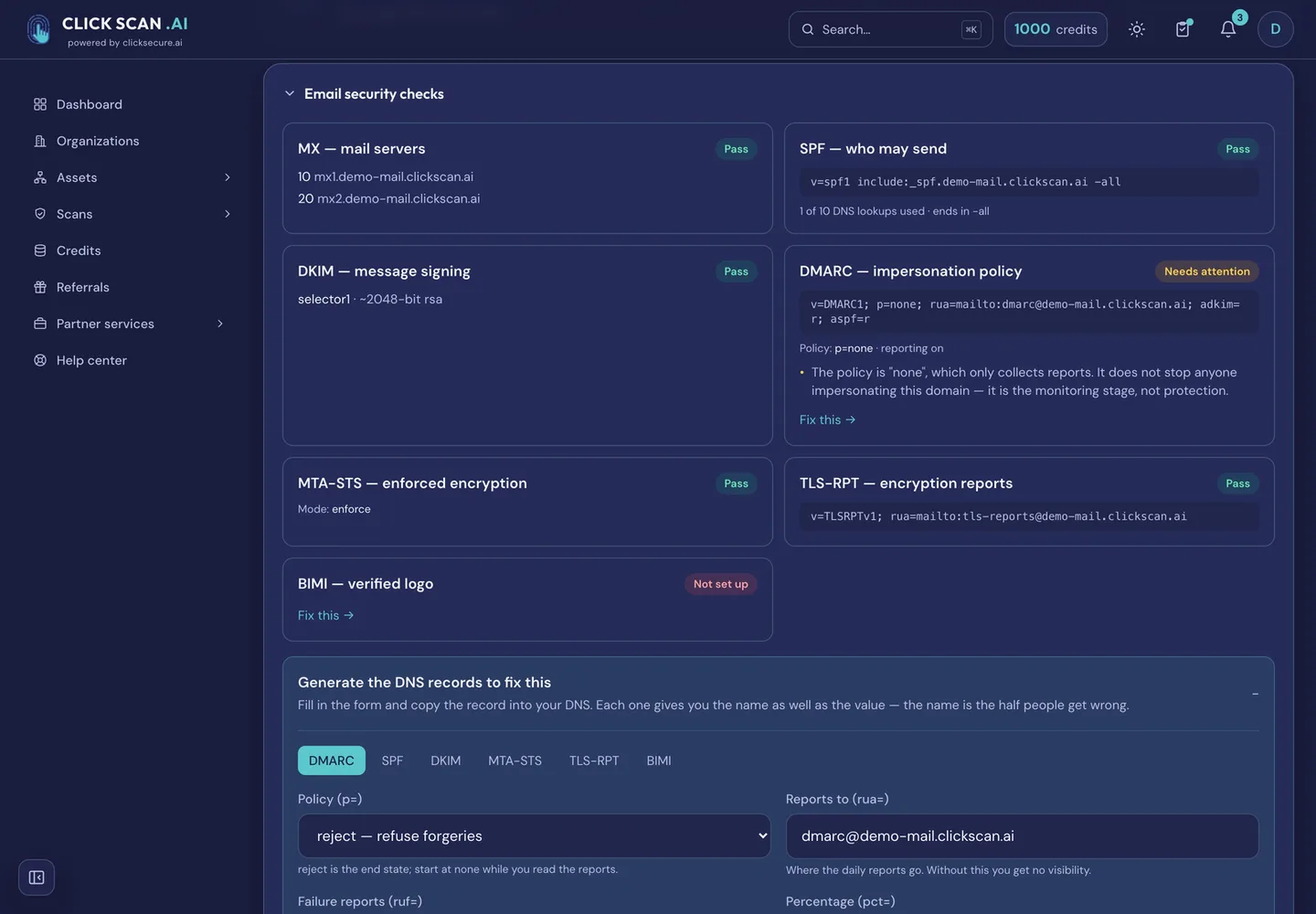Click the selector1 2048-bit rsa text

click(370, 299)
